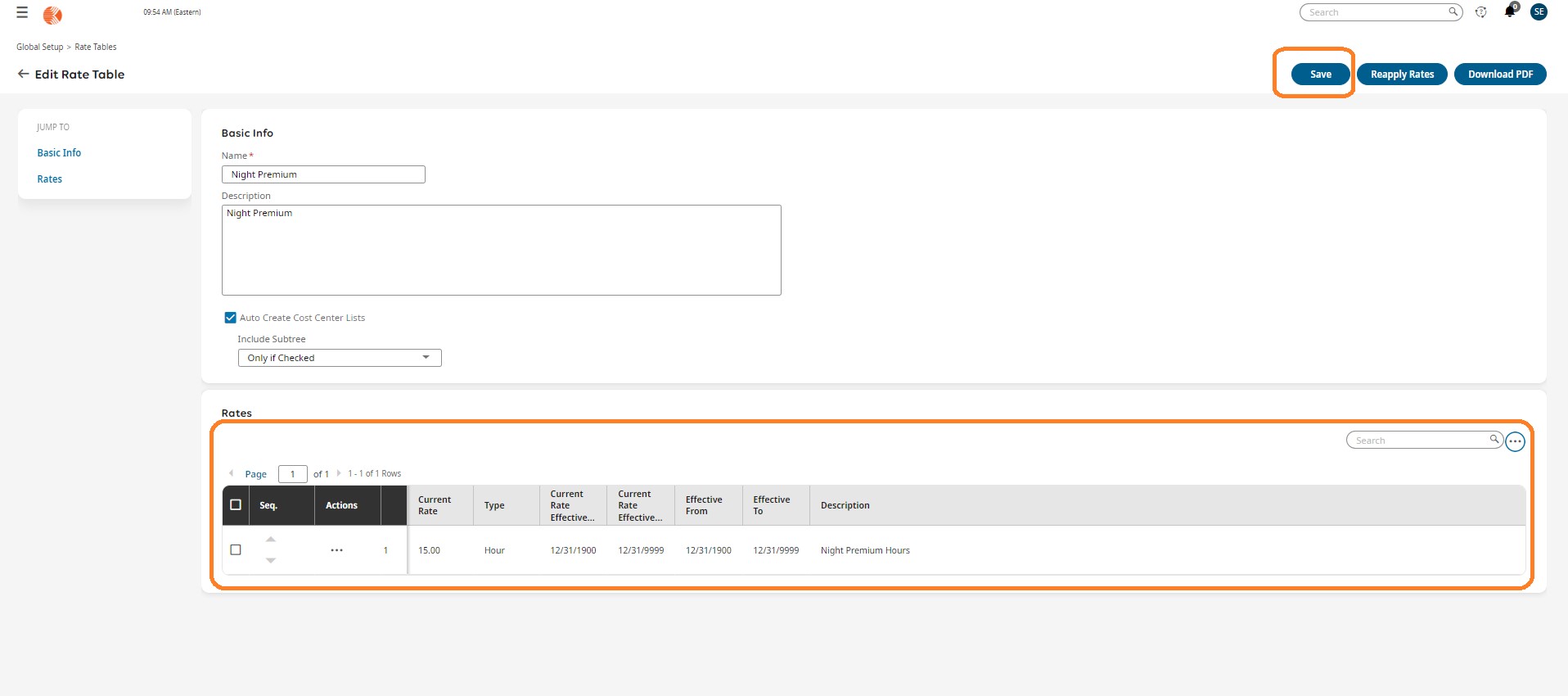Click the help icon beside top search
The image size is (1568, 696).
point(1480,12)
